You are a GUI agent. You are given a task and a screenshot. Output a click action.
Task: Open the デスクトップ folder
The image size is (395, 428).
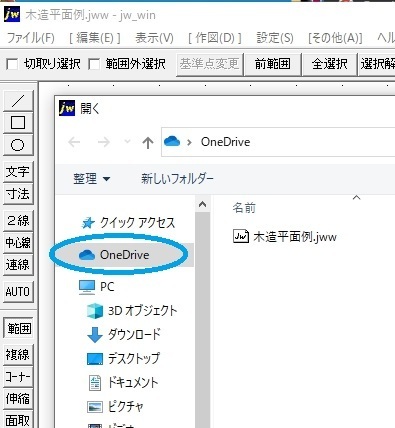click(123, 359)
